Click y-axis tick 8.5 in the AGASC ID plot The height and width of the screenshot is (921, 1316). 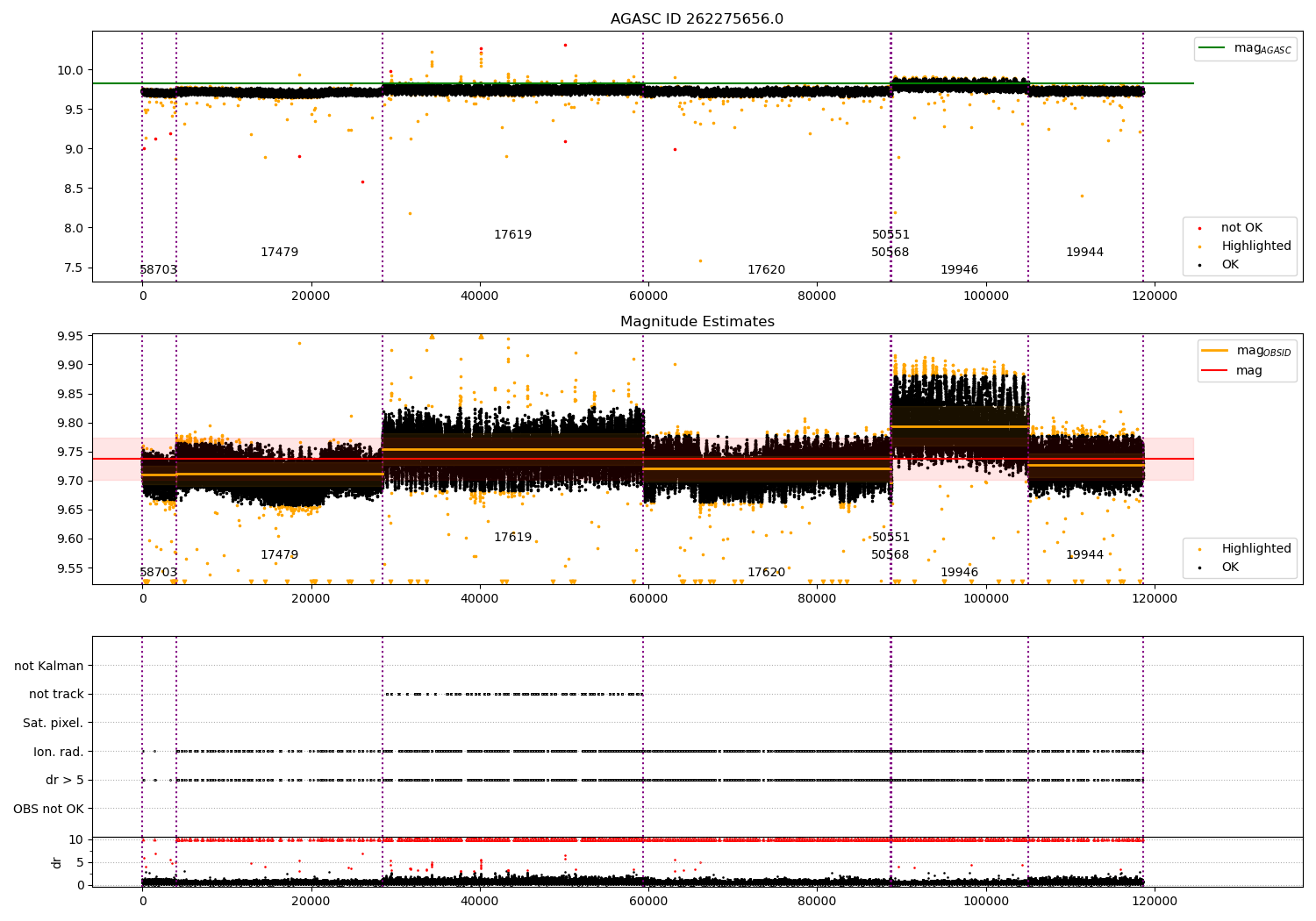pos(75,189)
